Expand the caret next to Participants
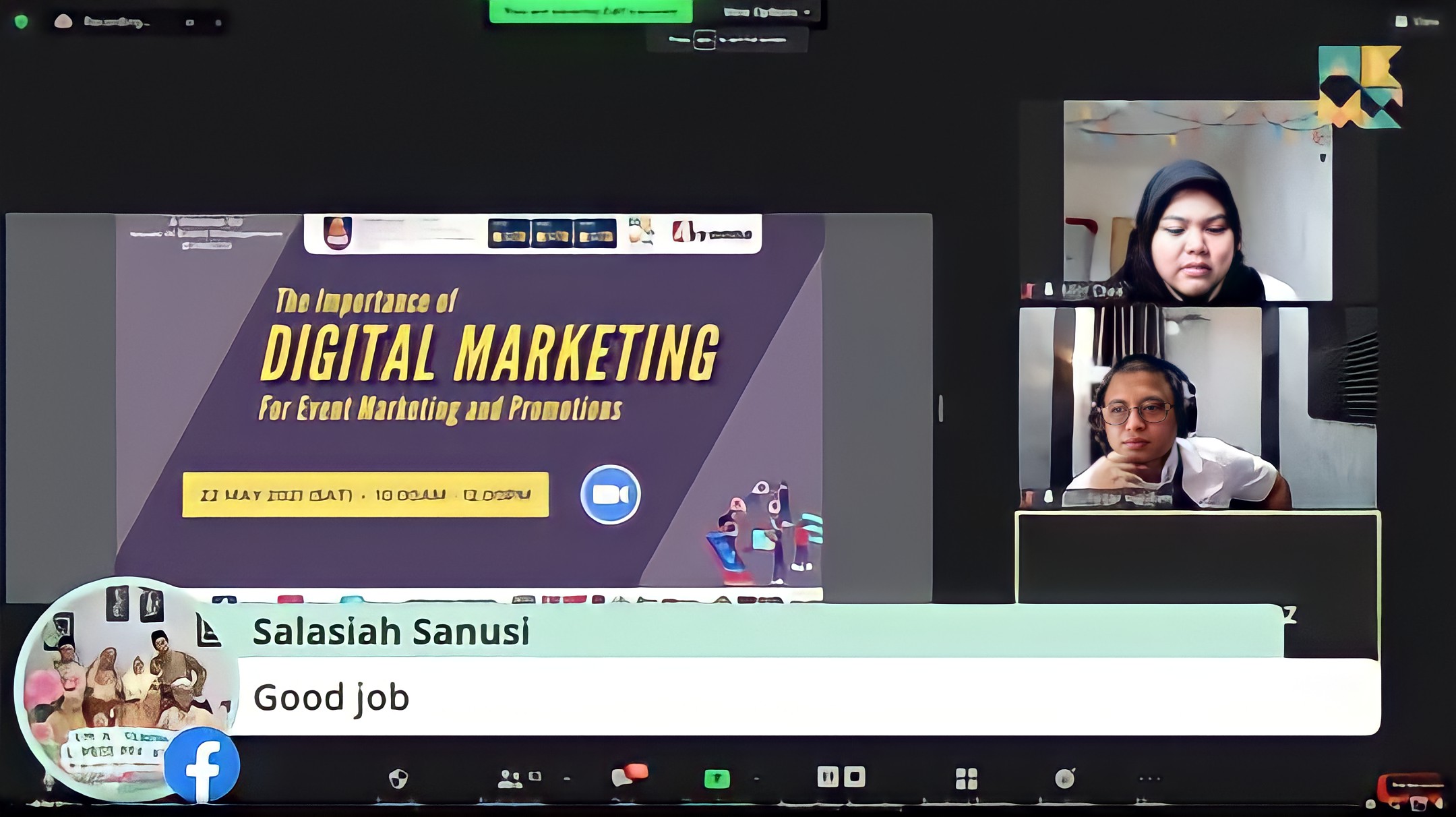 pos(567,779)
